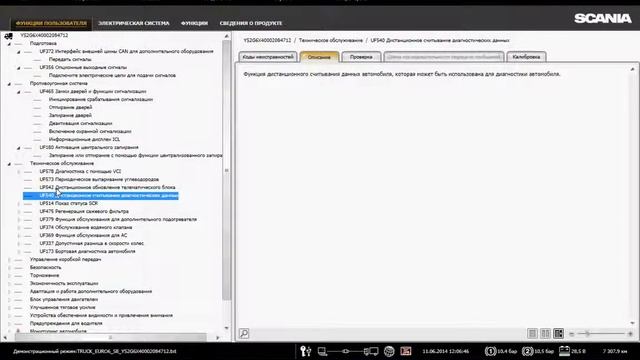
Task: Select UF374 Обслуживание водяного клапана
Action: pos(86,227)
